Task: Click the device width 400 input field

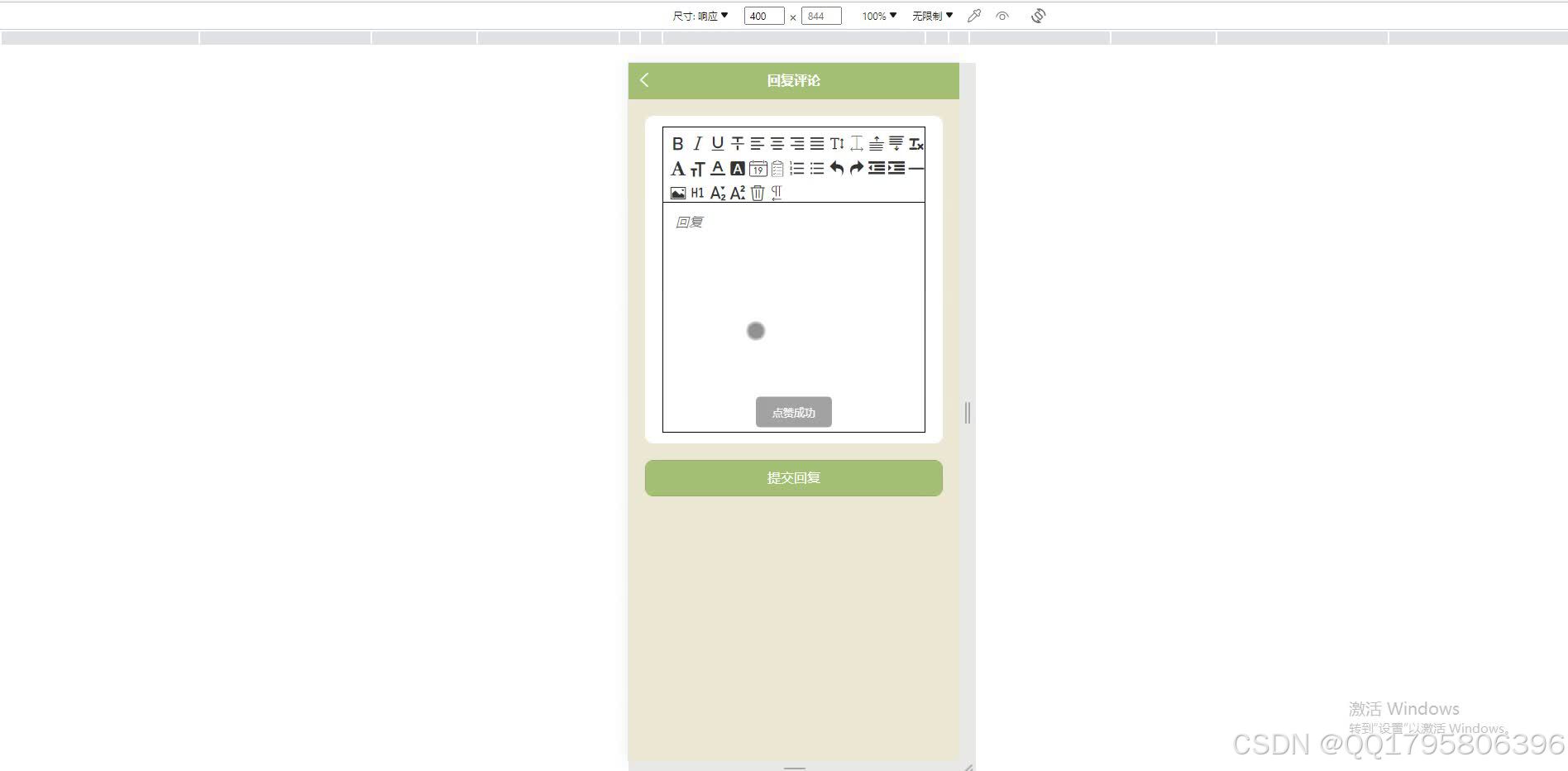Action: tap(762, 15)
